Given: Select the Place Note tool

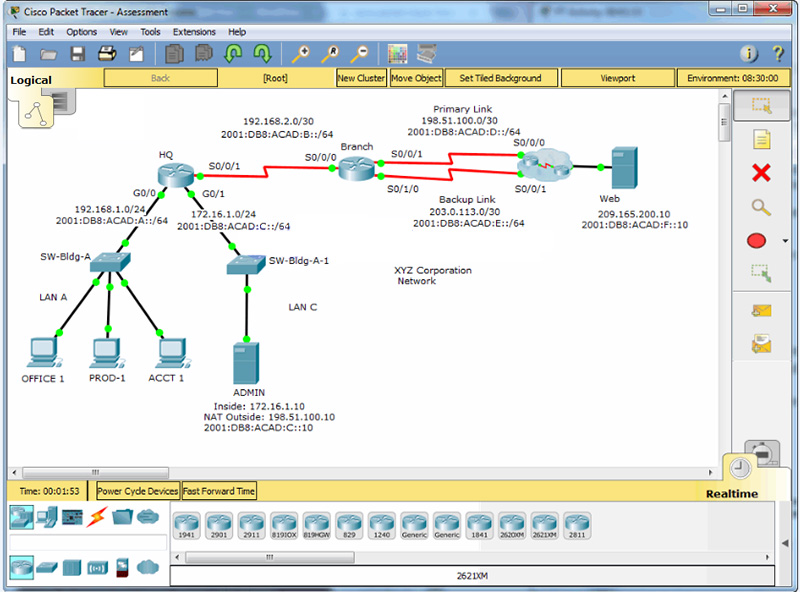Looking at the screenshot, I should [x=761, y=139].
